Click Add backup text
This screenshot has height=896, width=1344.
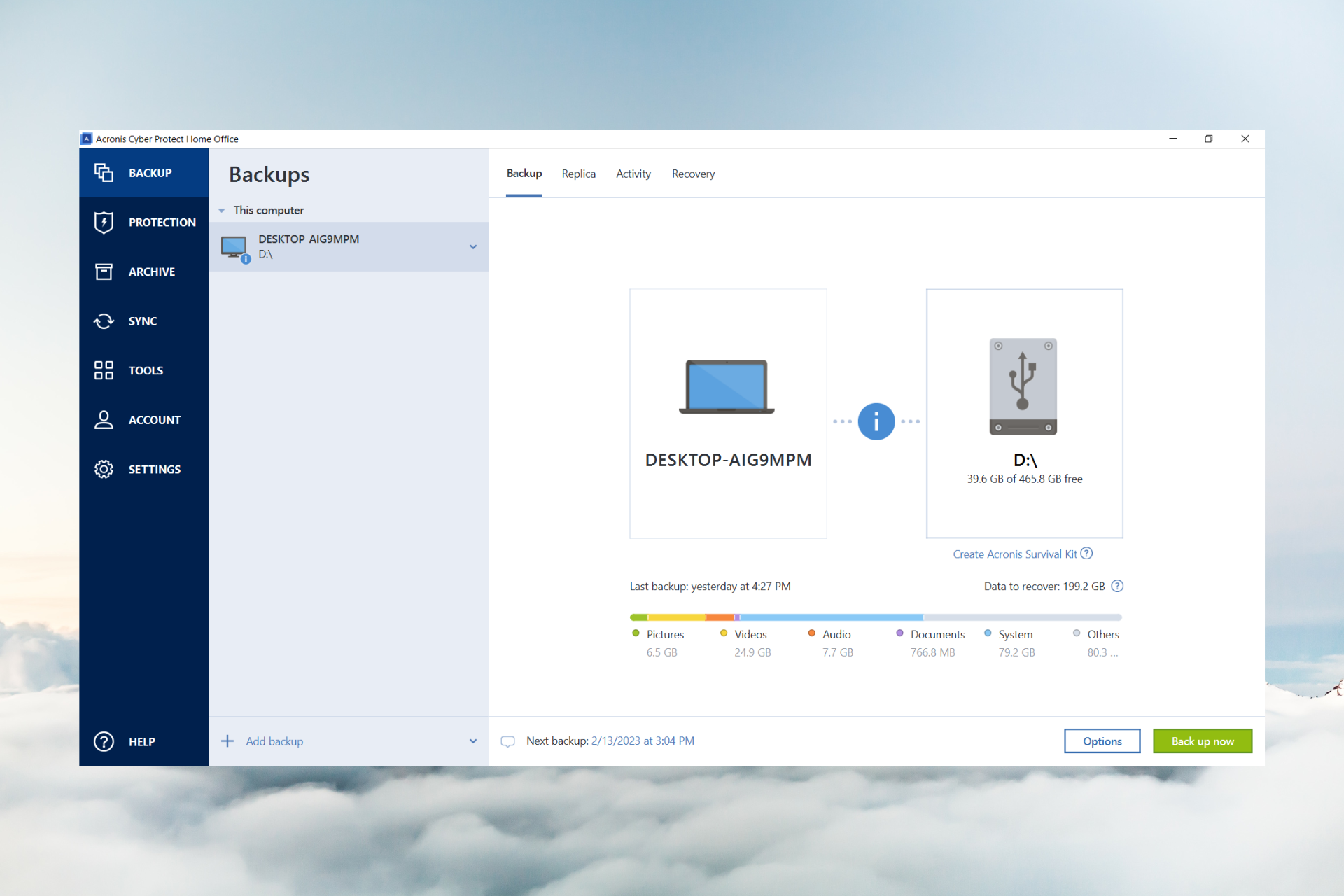tap(274, 741)
